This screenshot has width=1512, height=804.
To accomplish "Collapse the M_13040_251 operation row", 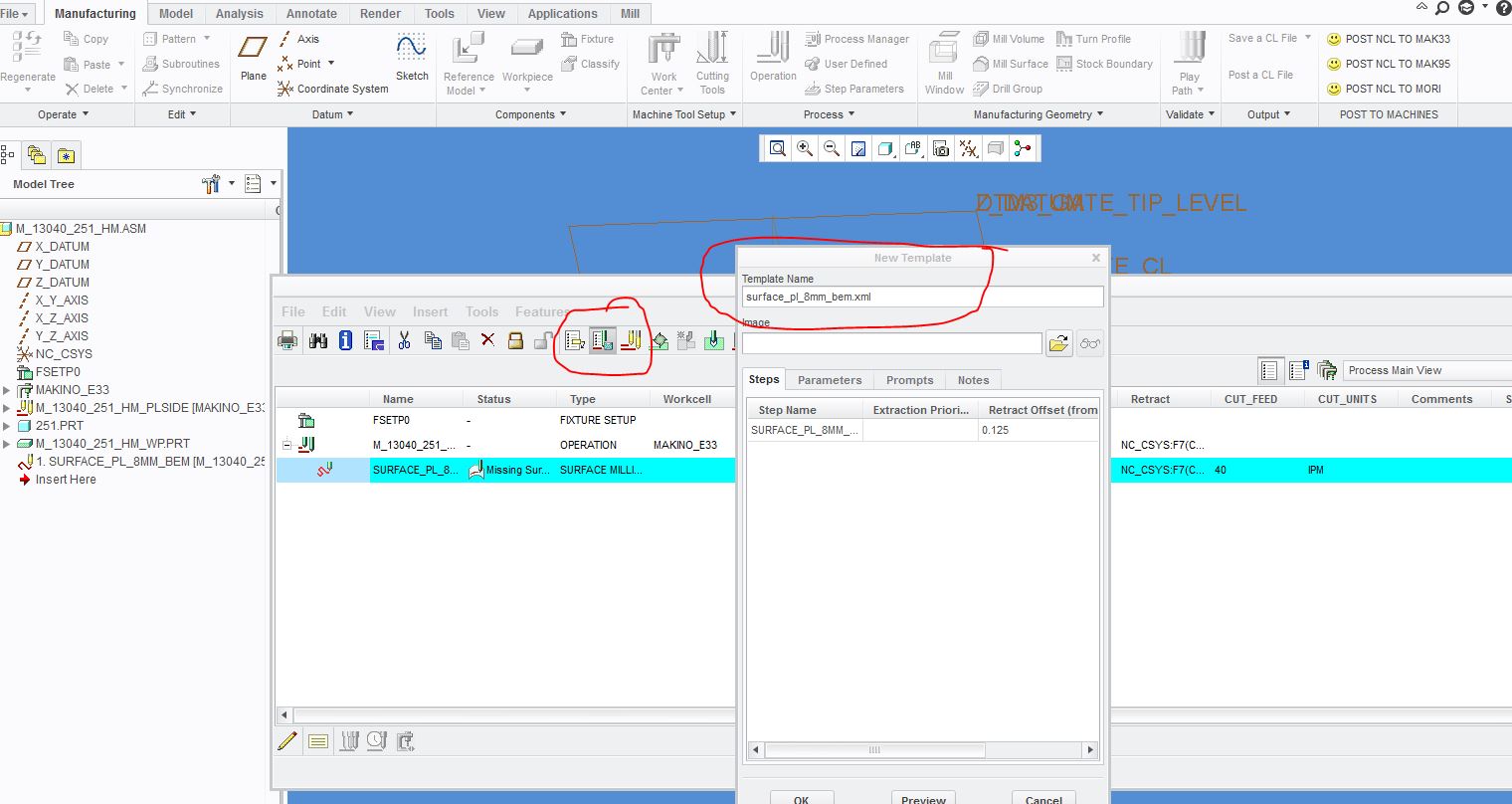I will pyautogui.click(x=286, y=445).
